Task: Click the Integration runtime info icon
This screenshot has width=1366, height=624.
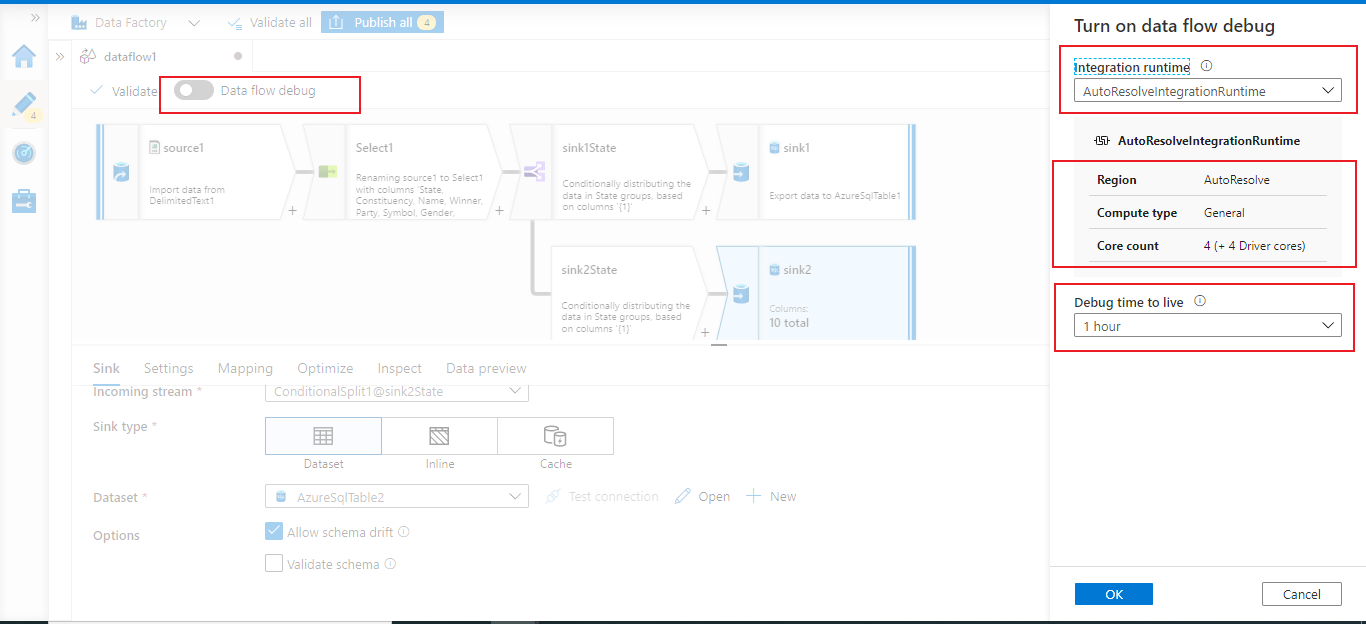Action: point(1206,66)
